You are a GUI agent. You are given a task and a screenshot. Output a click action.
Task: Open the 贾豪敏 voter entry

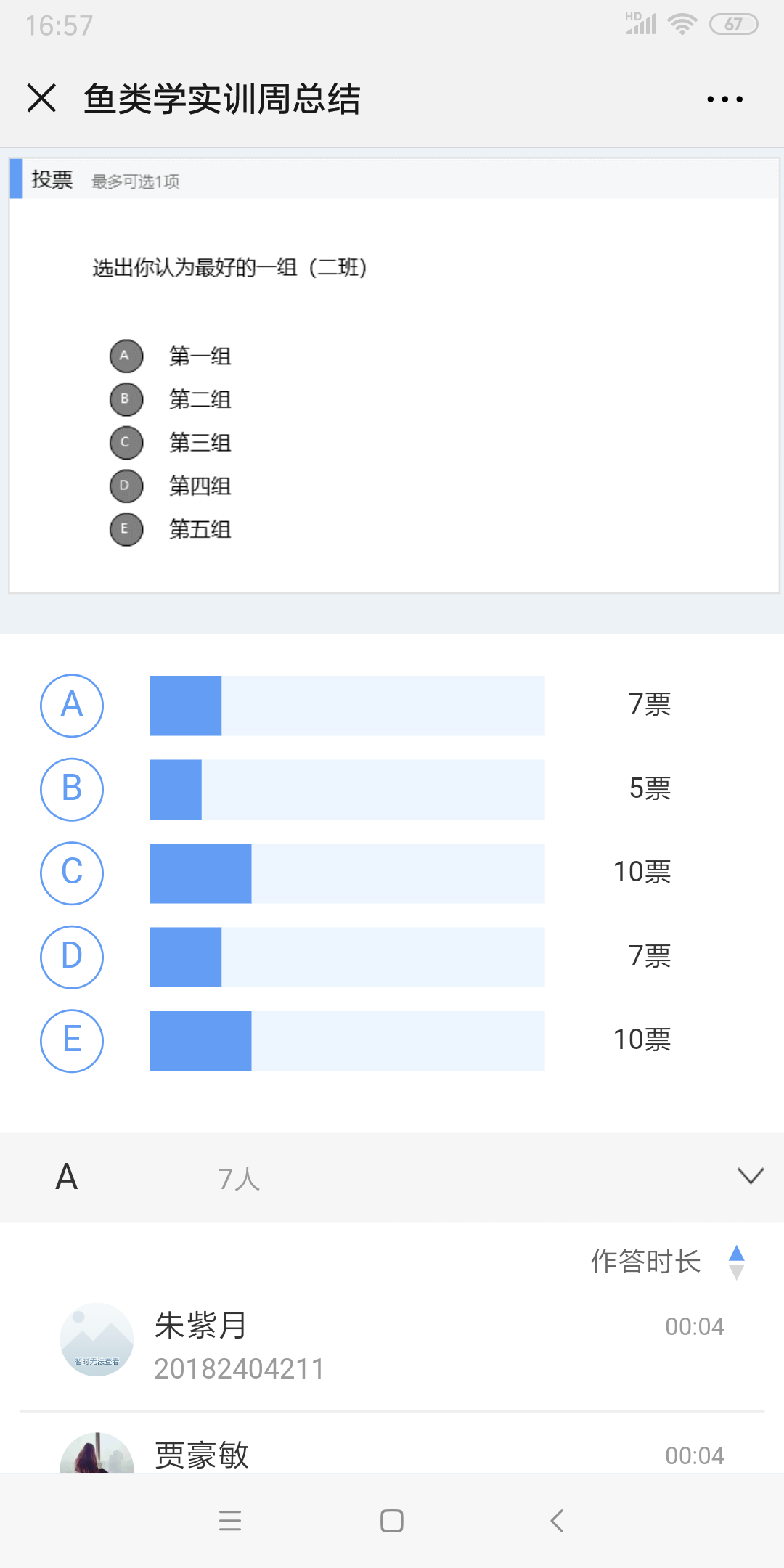(202, 1455)
